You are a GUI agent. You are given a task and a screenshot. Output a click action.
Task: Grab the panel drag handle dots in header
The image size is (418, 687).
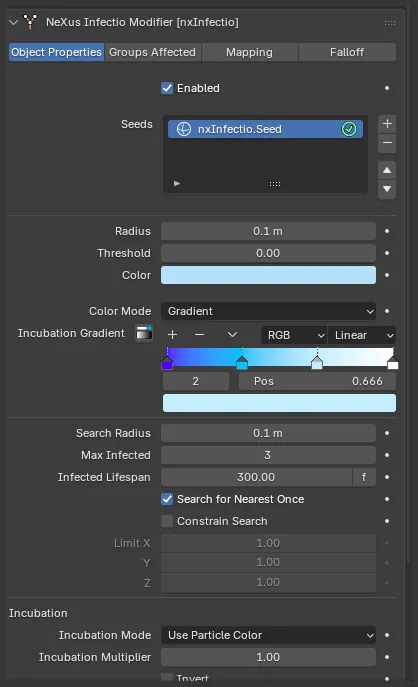390,22
